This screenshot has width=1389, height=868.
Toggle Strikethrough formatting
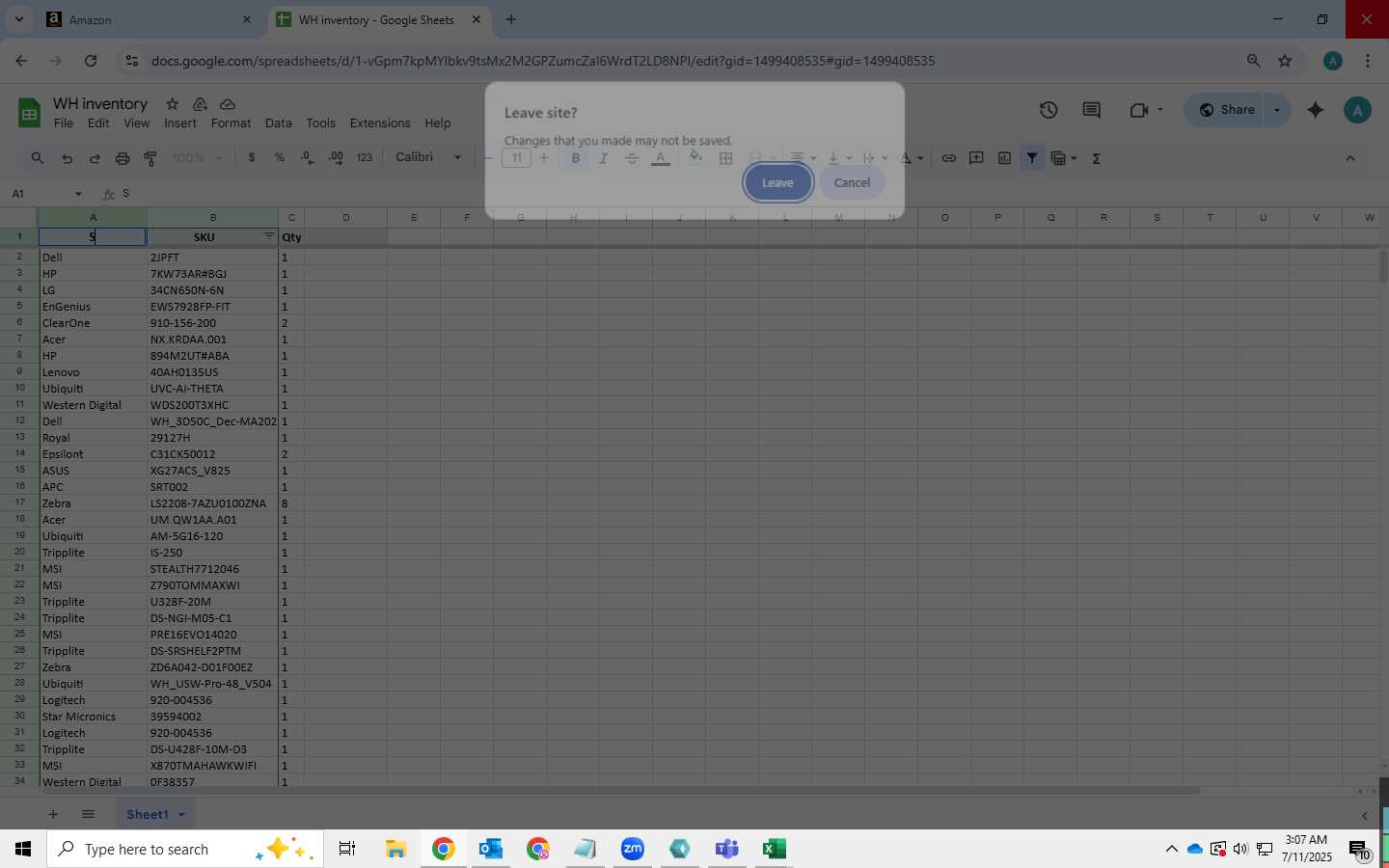tap(632, 158)
